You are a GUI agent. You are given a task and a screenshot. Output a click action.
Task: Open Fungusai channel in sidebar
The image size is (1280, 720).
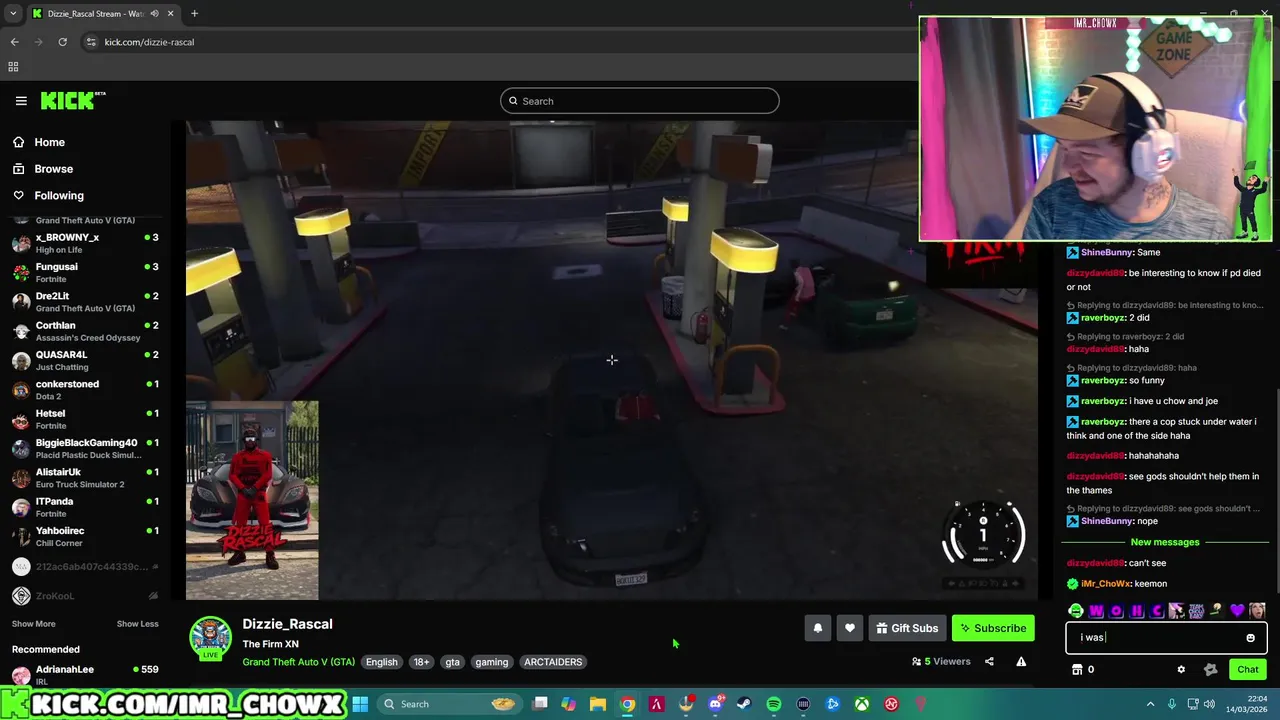(85, 272)
